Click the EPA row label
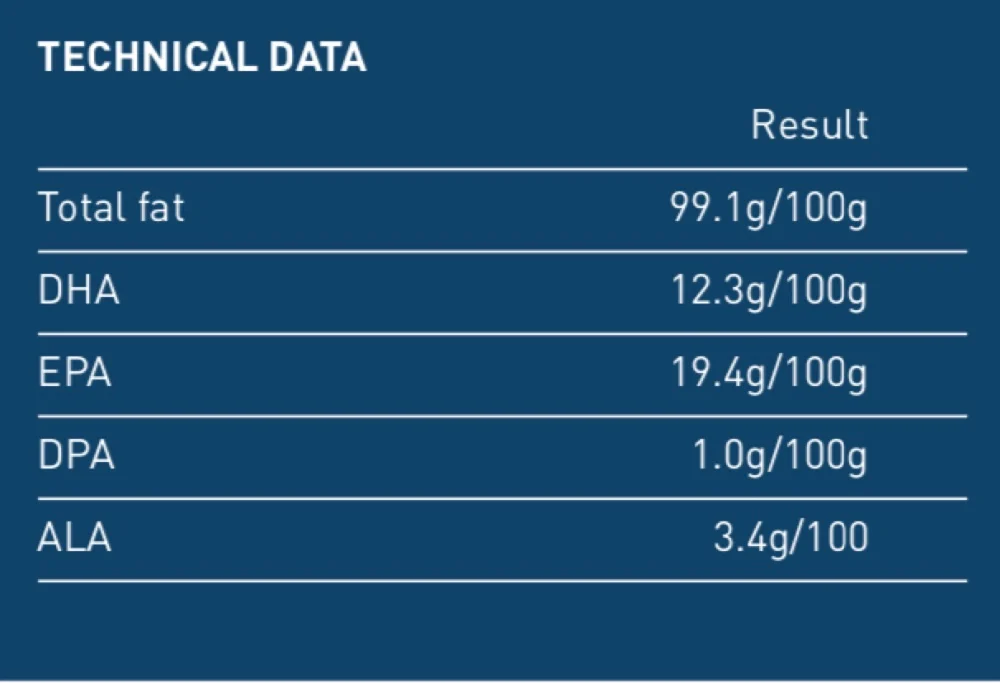This screenshot has width=1000, height=683. [x=75, y=372]
